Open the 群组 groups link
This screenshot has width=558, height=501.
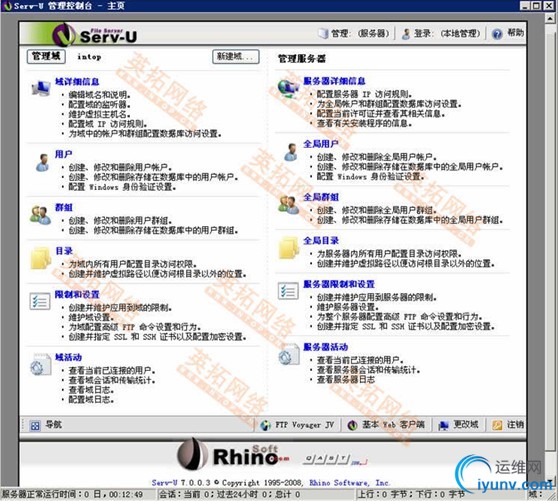click(x=64, y=207)
